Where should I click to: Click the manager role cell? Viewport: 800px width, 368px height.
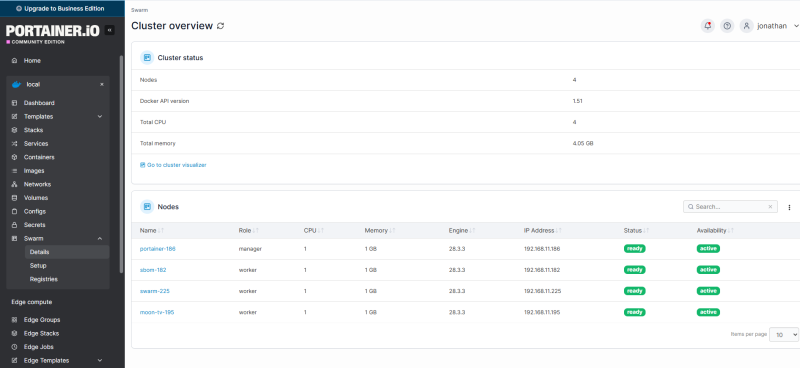click(x=250, y=249)
